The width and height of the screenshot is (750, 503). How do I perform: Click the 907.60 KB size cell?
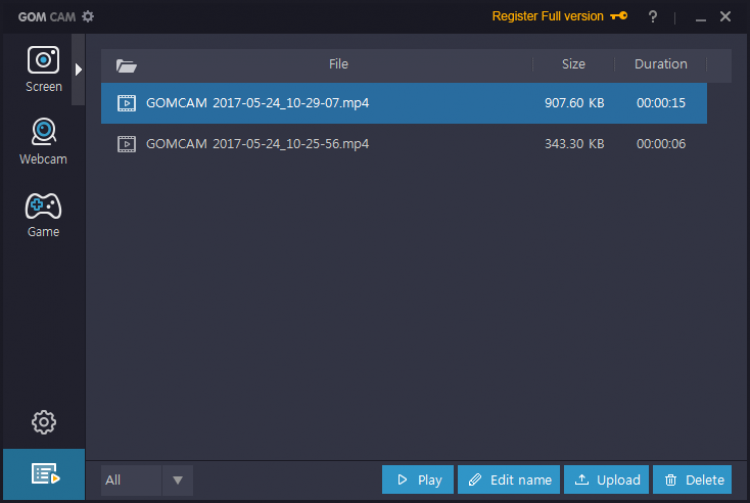pyautogui.click(x=574, y=103)
